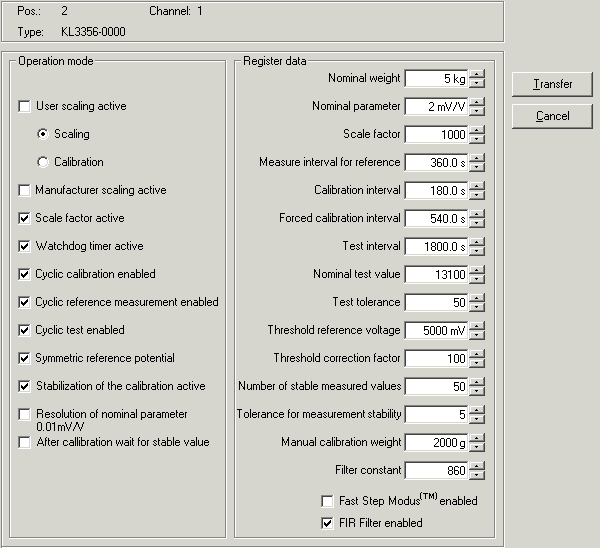Click the Test tolerance field

(x=436, y=302)
